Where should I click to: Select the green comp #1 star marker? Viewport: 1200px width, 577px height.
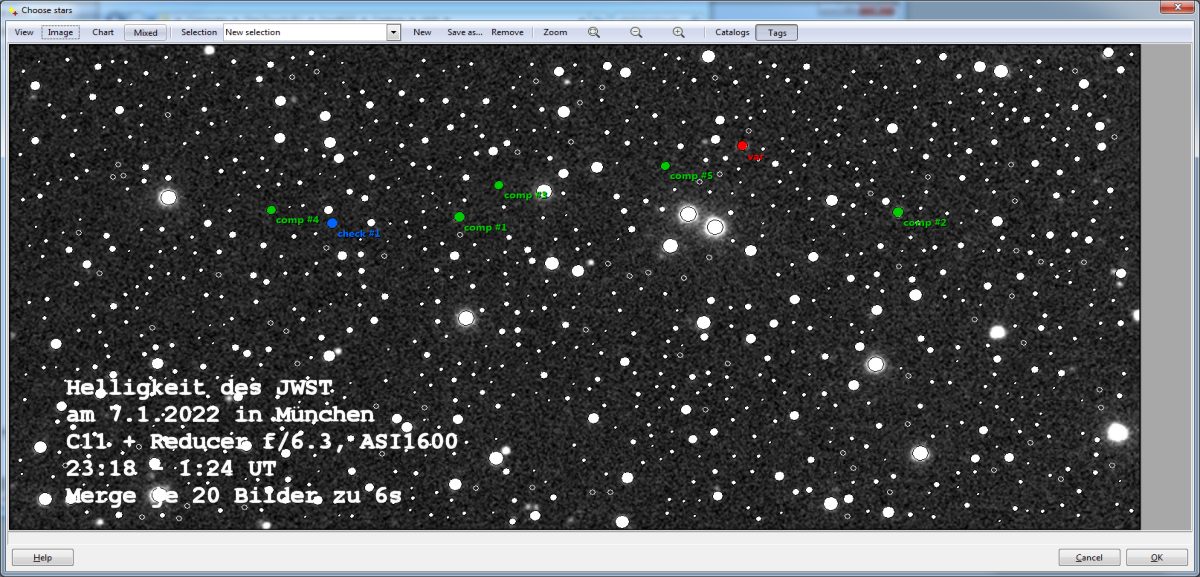[459, 217]
